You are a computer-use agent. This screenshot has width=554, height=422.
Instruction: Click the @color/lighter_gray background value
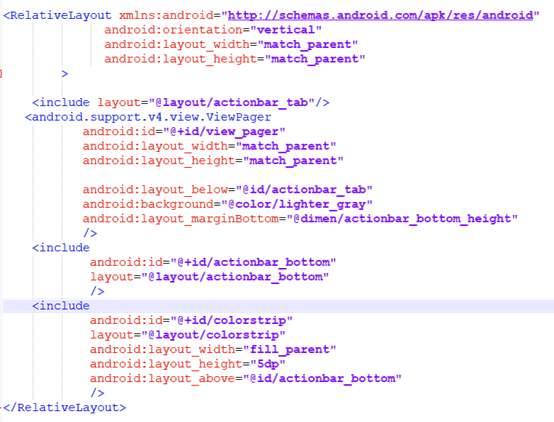pos(297,204)
